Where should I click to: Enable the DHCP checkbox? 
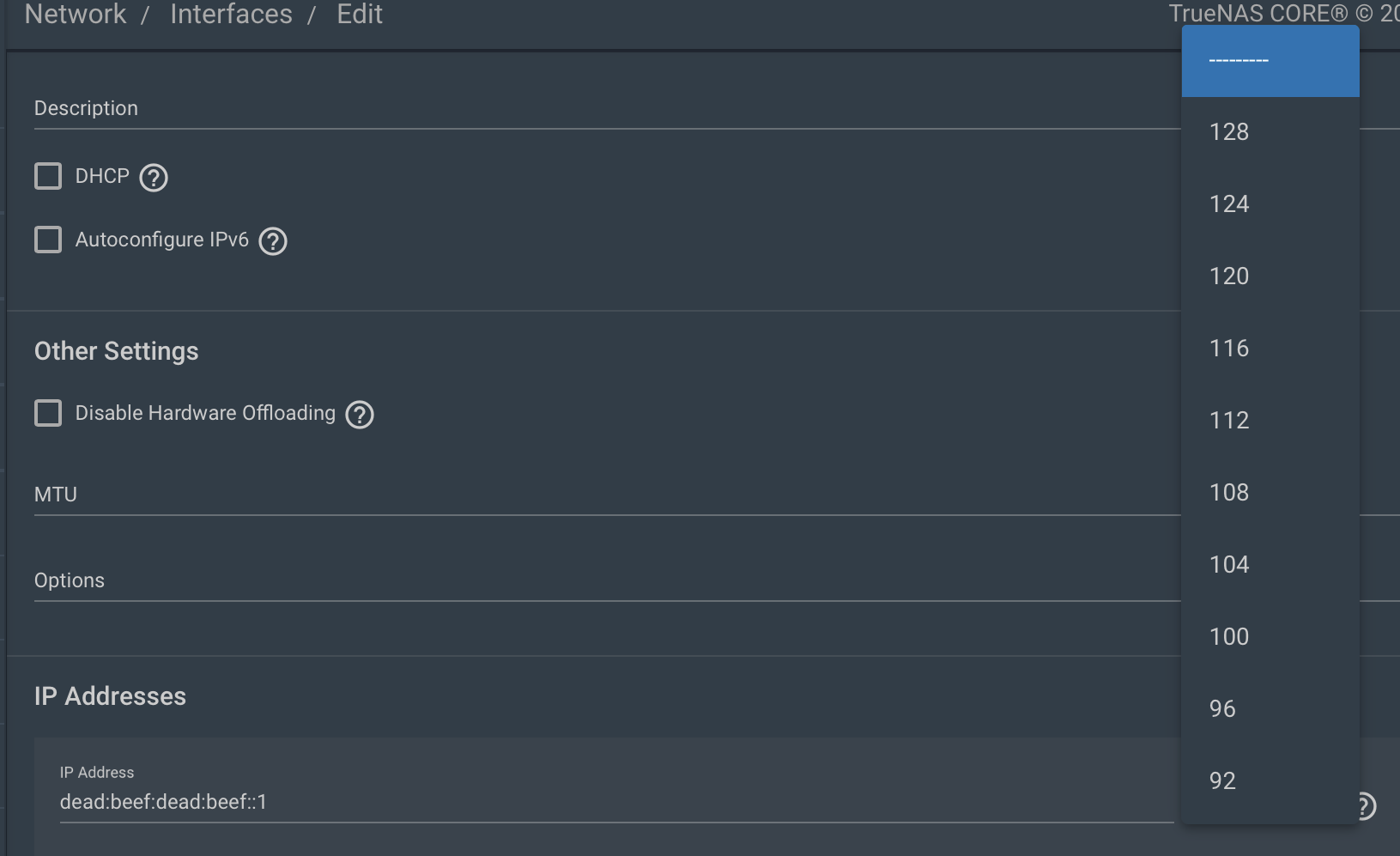[x=48, y=176]
